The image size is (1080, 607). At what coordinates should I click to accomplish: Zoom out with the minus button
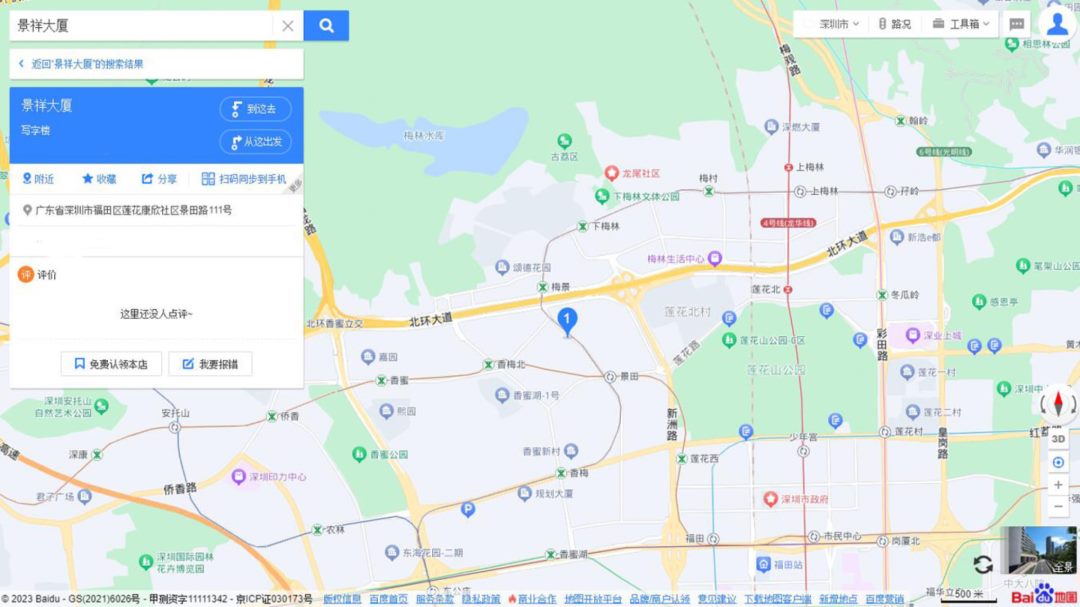[1059, 506]
